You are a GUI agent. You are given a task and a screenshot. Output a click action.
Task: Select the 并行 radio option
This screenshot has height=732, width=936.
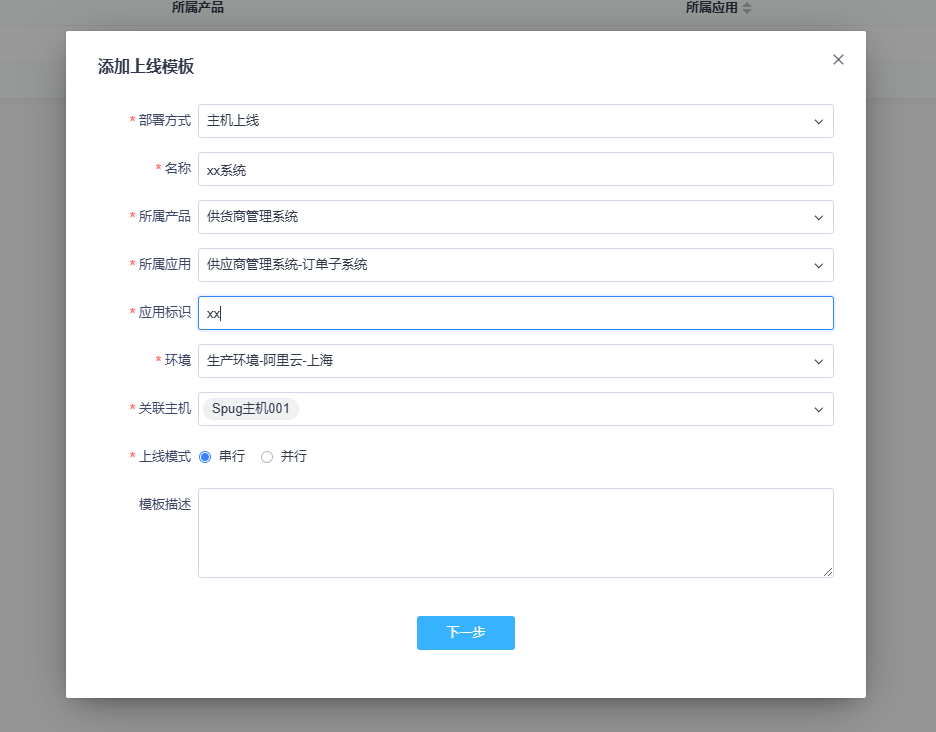pyautogui.click(x=267, y=457)
